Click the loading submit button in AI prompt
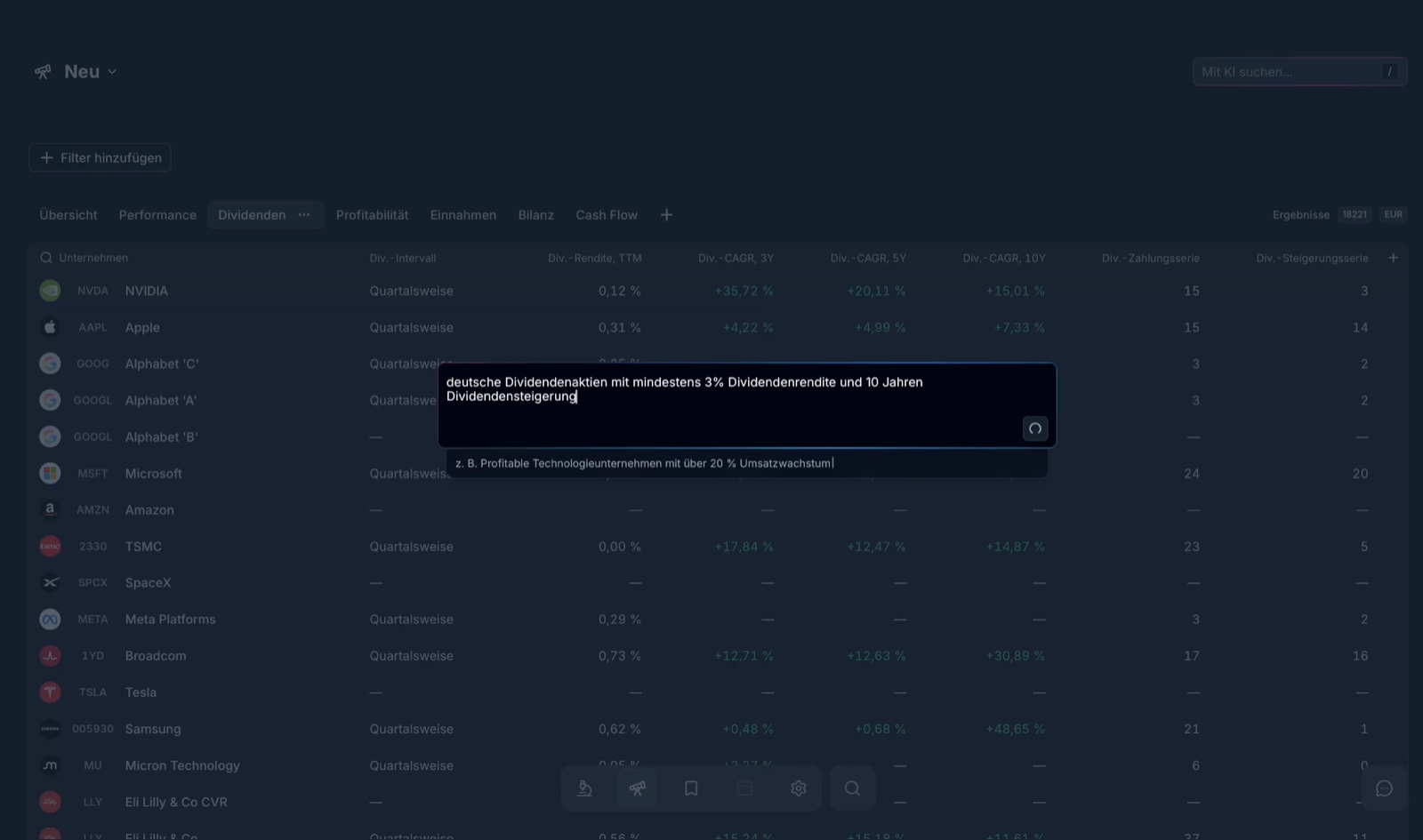The width and height of the screenshot is (1423, 840). click(1035, 428)
